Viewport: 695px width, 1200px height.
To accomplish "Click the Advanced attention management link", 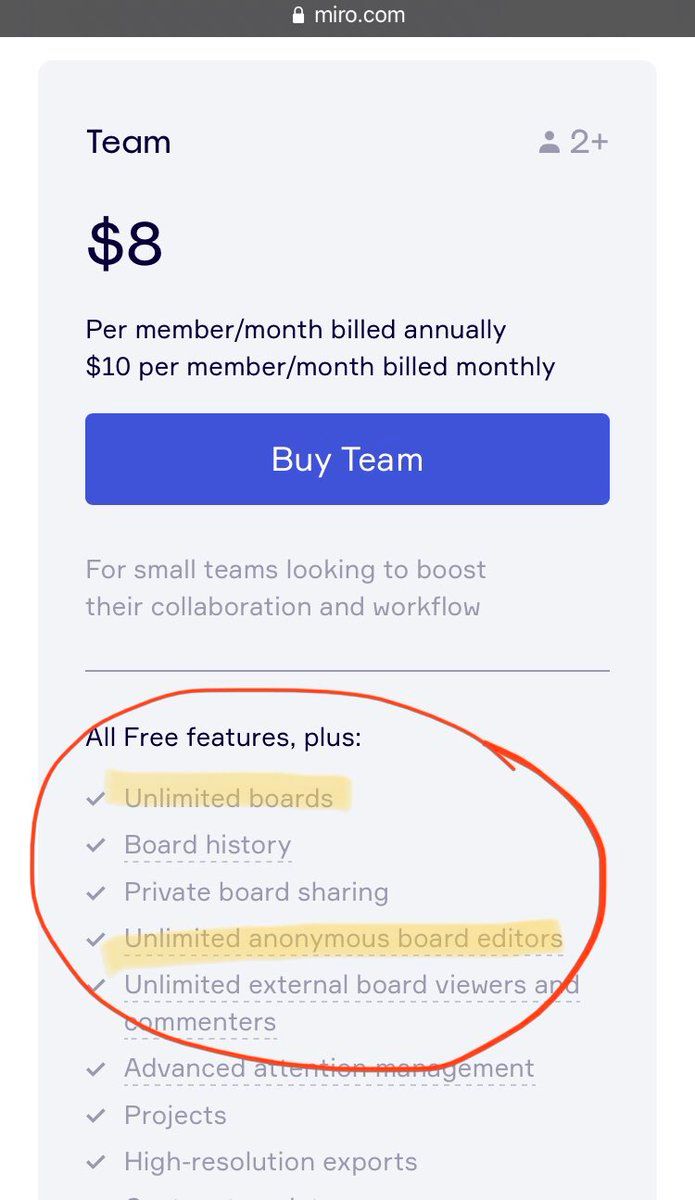I will [329, 1069].
